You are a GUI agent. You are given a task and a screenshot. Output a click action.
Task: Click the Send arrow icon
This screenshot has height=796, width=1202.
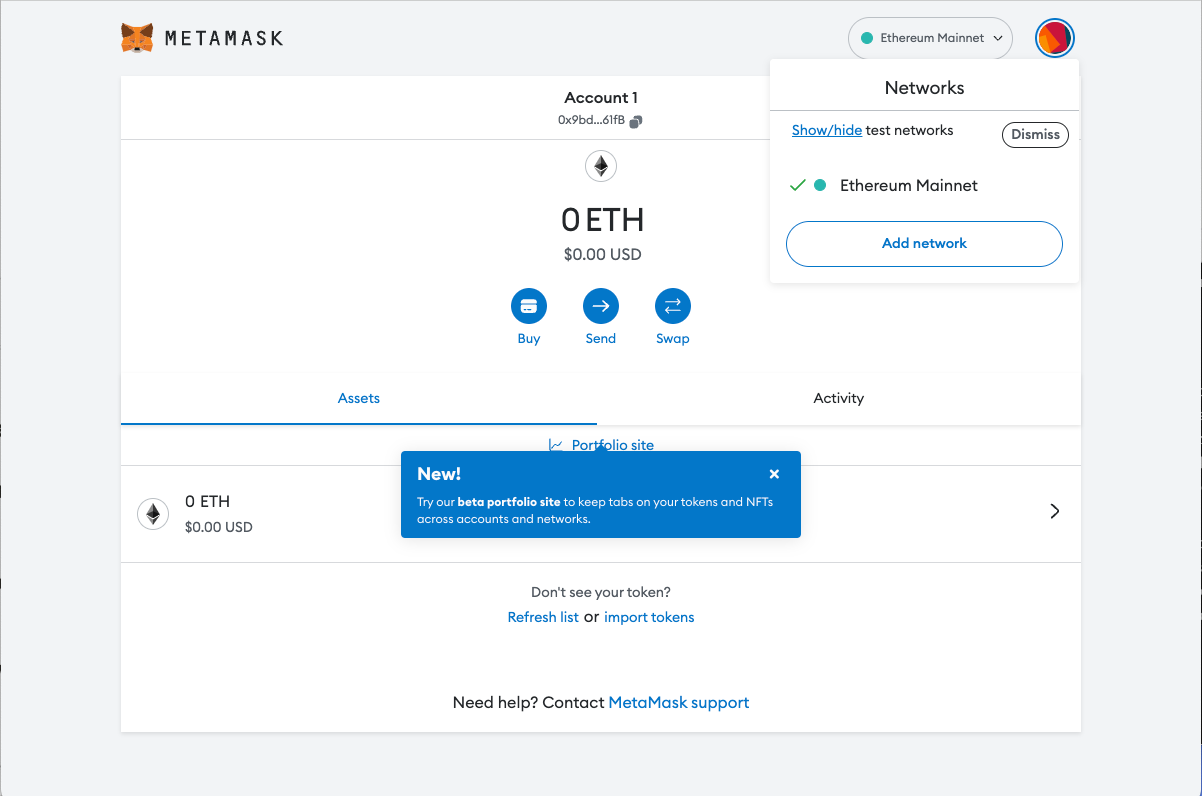[601, 306]
